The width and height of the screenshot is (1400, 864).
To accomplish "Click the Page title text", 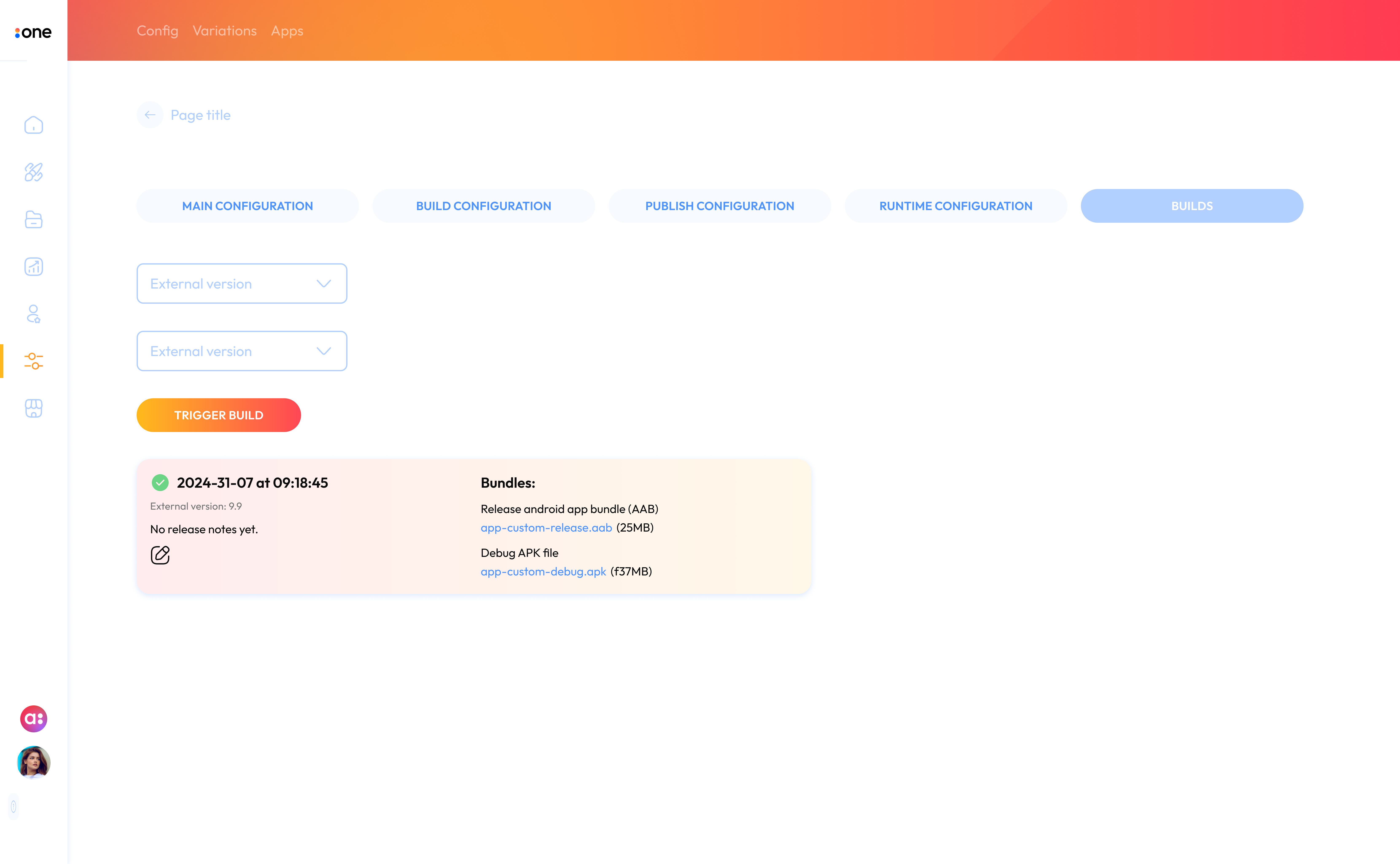I will click(x=201, y=115).
